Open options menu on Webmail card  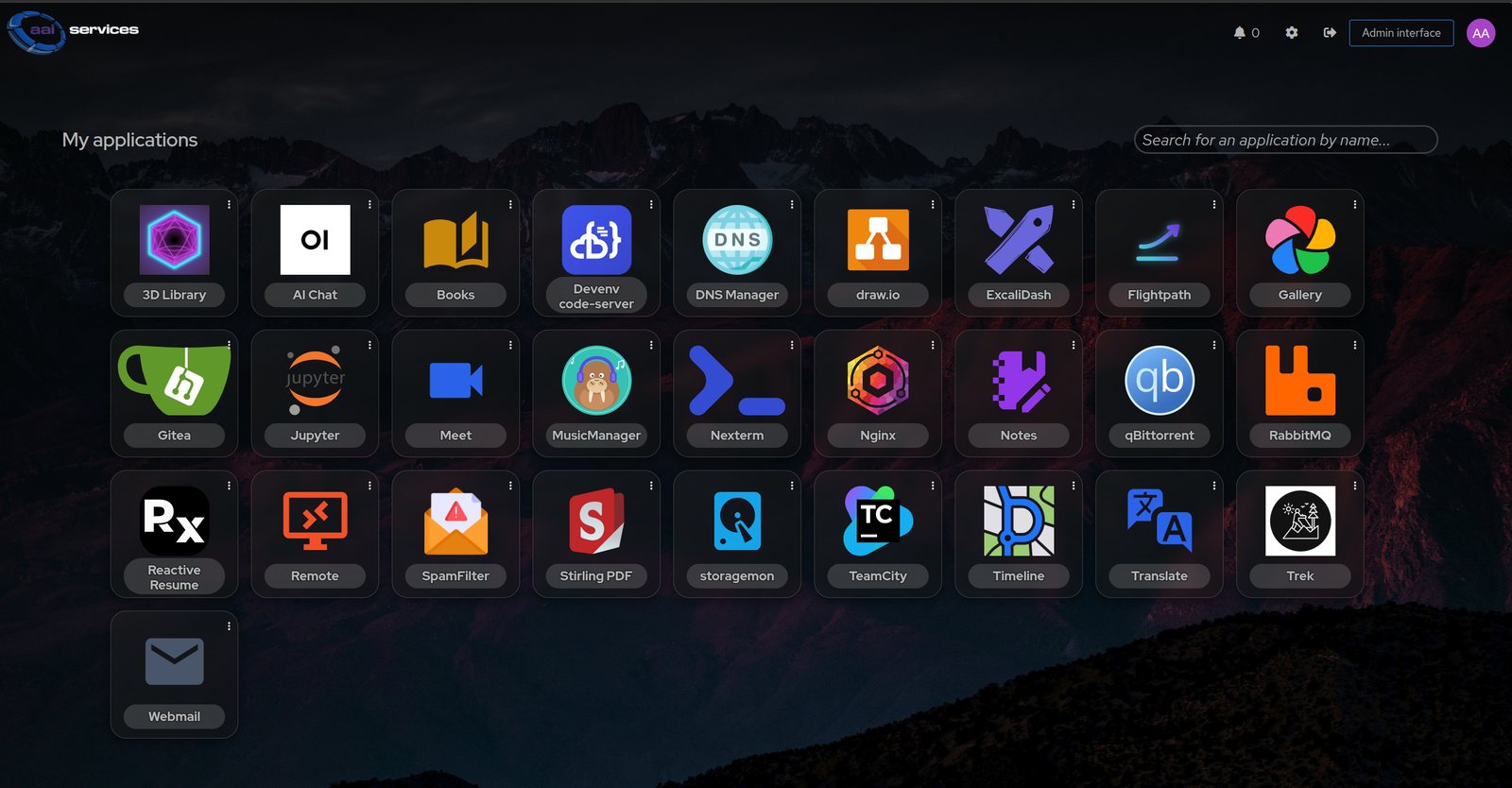[x=229, y=626]
